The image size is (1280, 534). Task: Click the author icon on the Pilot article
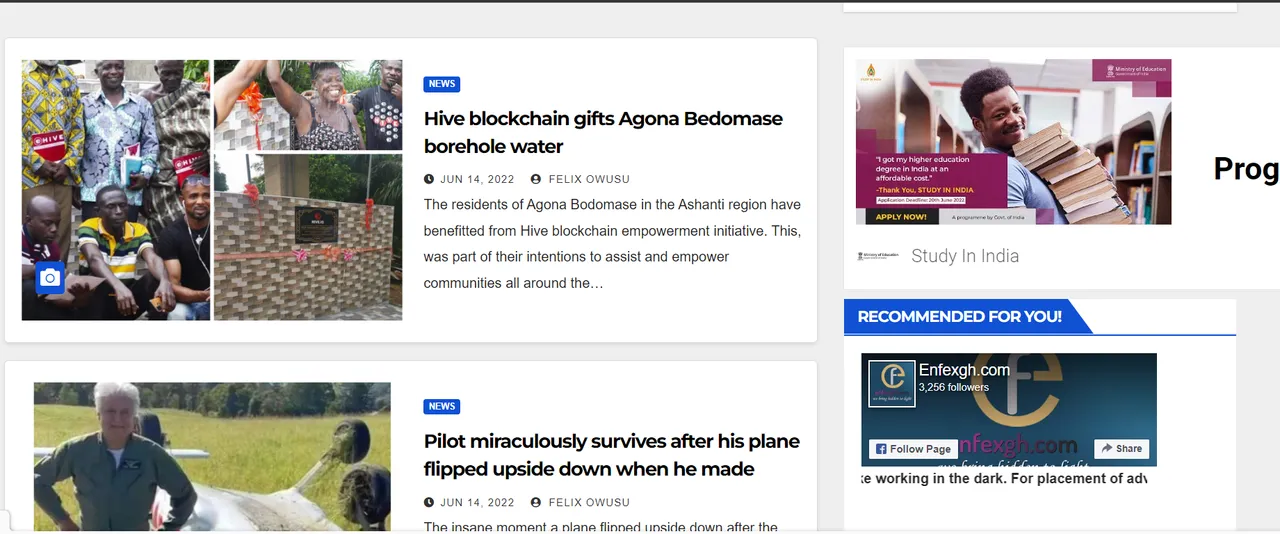tap(536, 502)
